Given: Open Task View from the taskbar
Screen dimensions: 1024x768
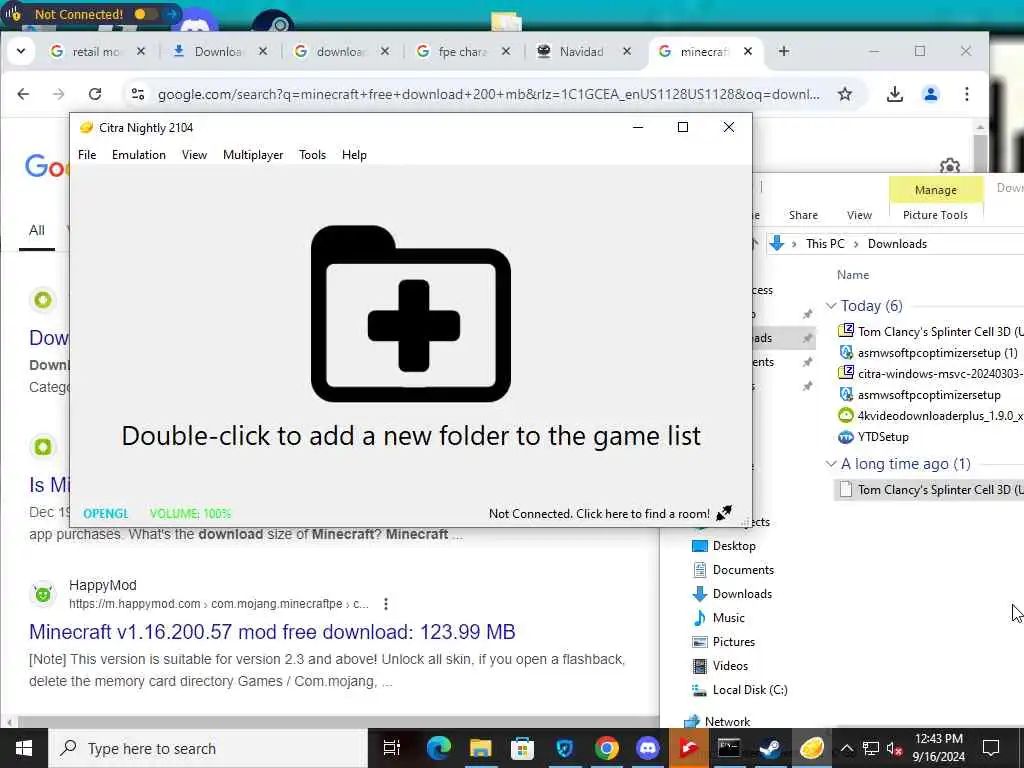Looking at the screenshot, I should pos(391,748).
